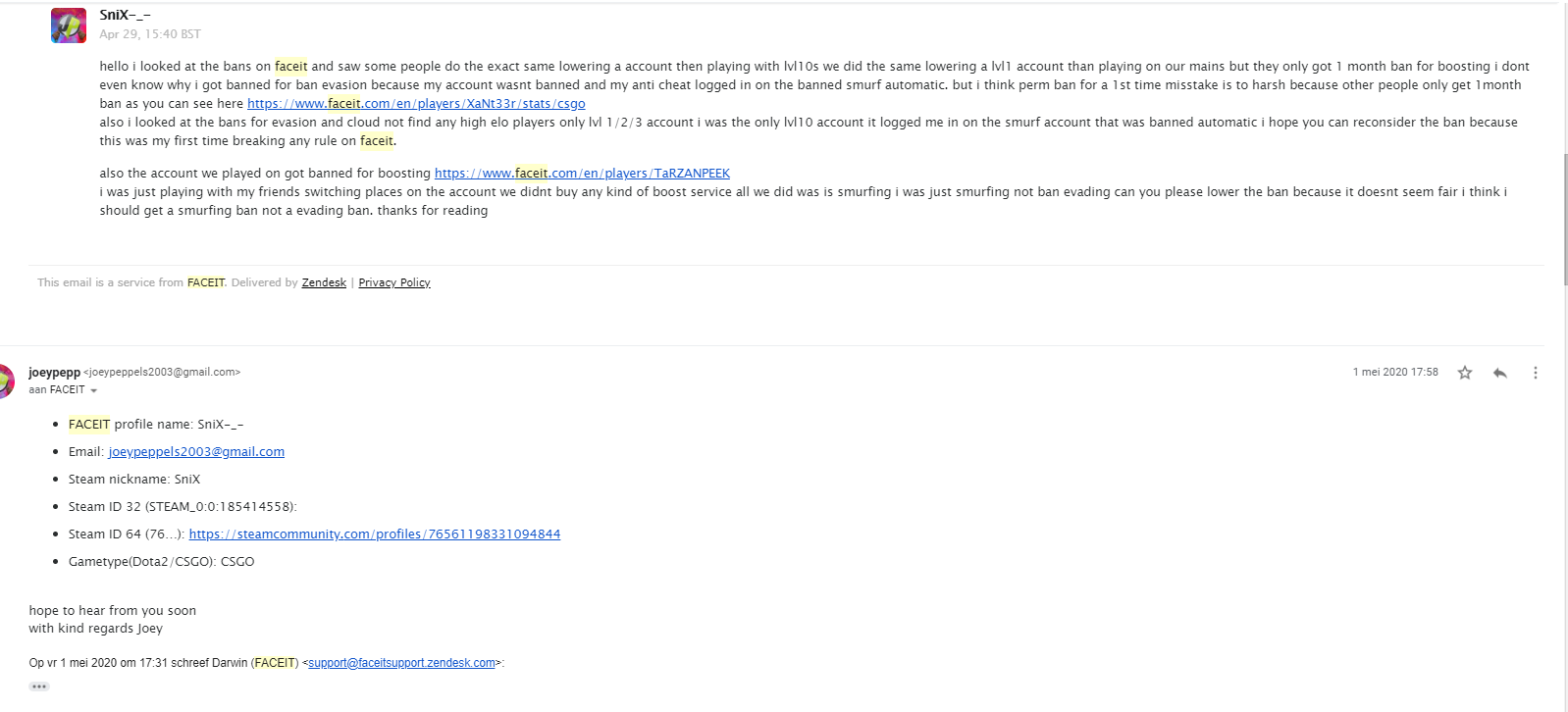
Task: Open the XaNt33r FACEIT stats link
Action: pyautogui.click(x=416, y=103)
